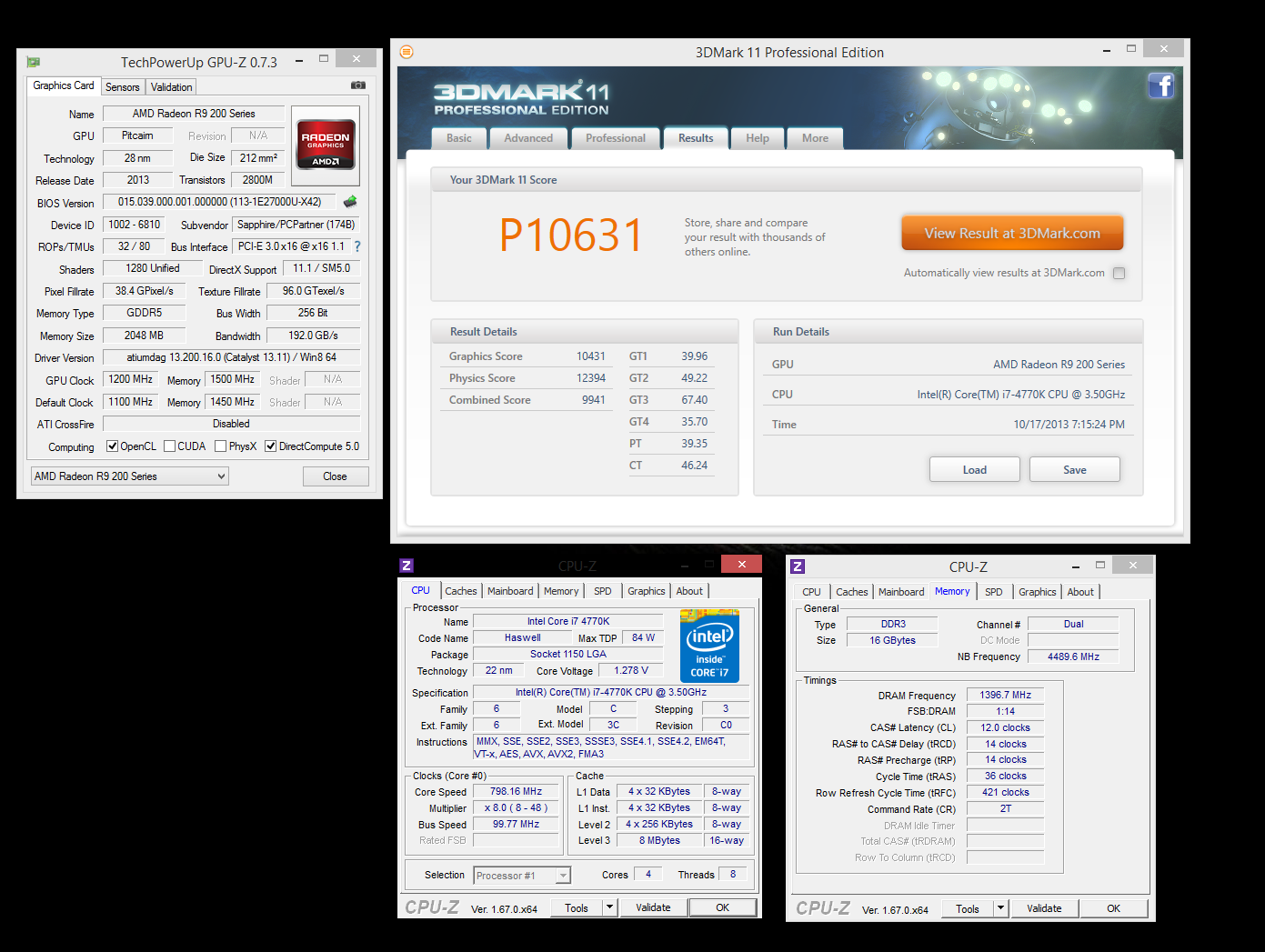Click OK in the left CPU-Z window
The height and width of the screenshot is (952, 1265).
click(x=722, y=907)
